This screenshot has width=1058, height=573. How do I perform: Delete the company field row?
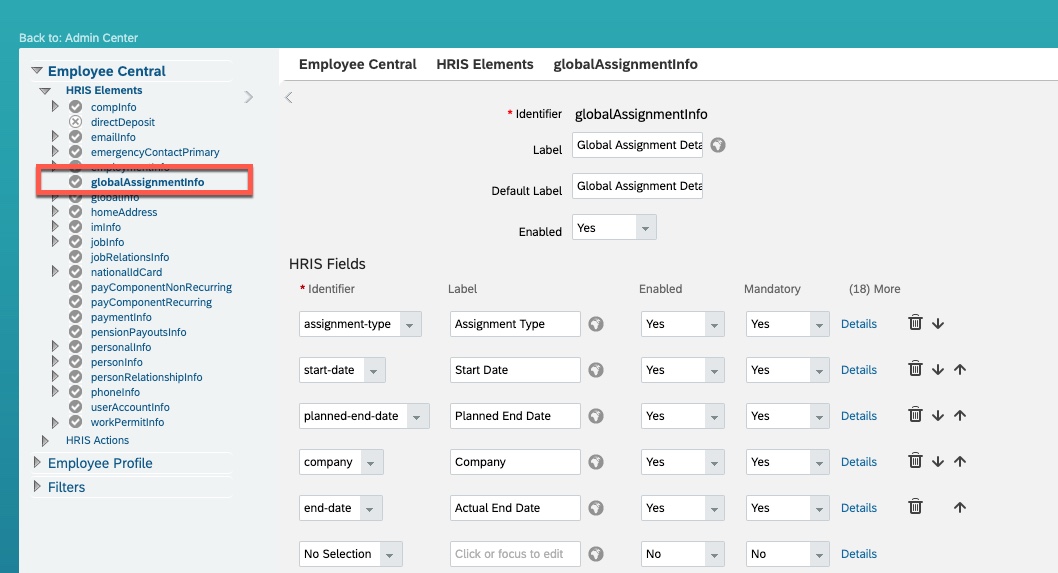pos(915,460)
